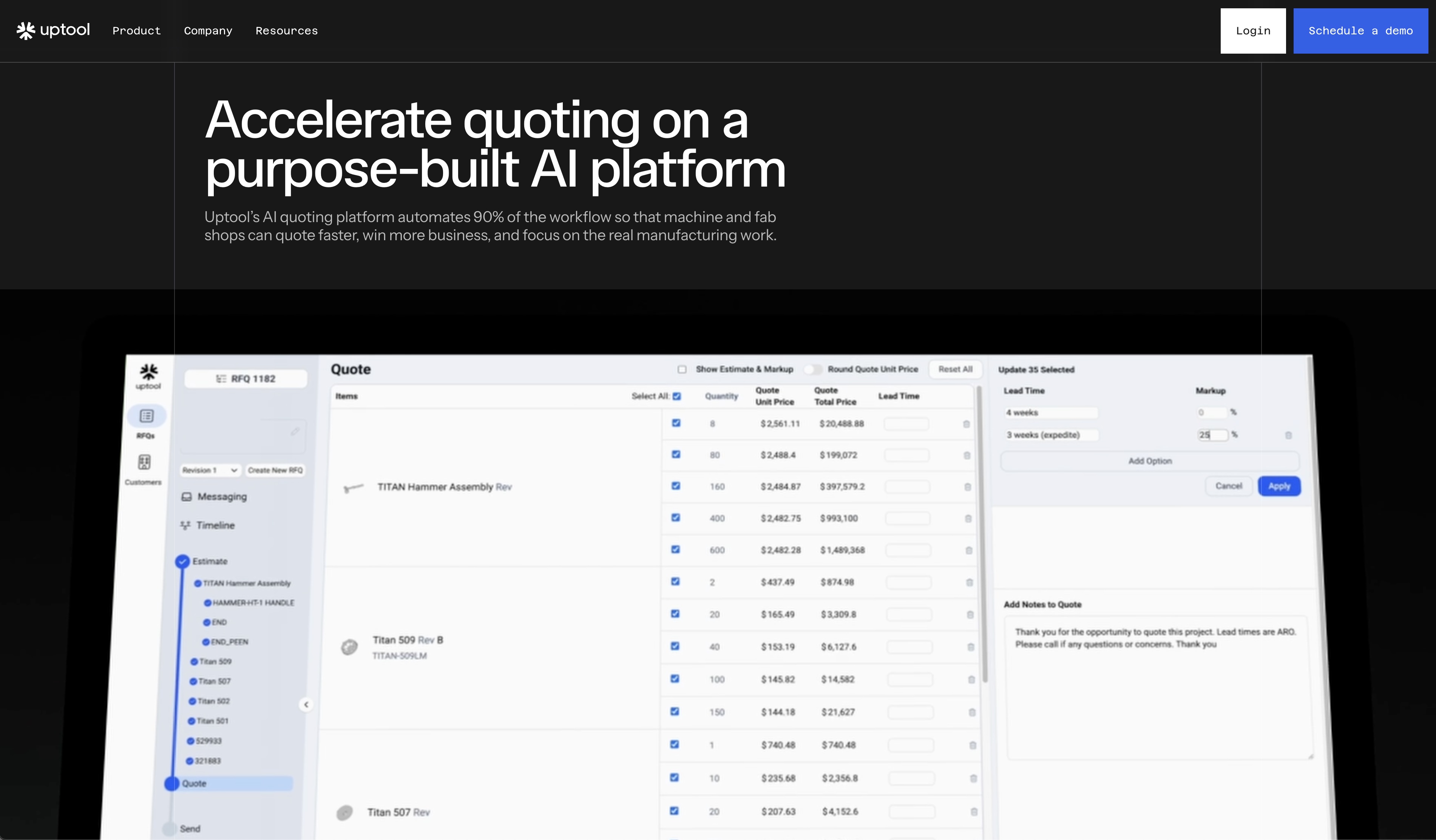Open the Revision 1 dropdown
Screen dimensions: 1436x840
pos(210,470)
